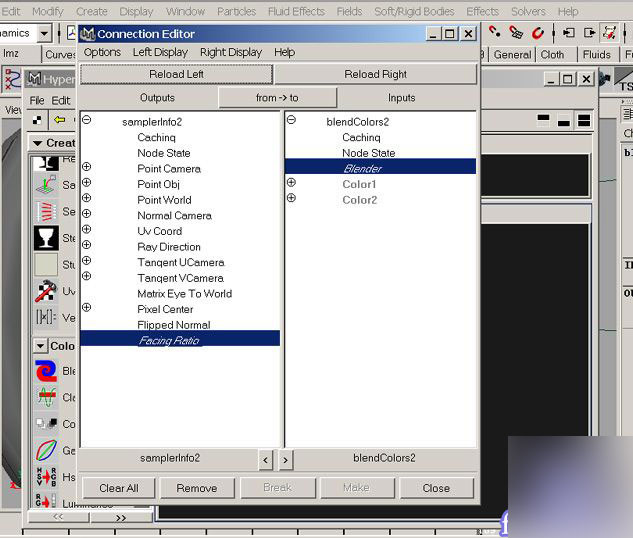This screenshot has width=633, height=538.
Task: Open the Solvers menu
Action: click(528, 11)
